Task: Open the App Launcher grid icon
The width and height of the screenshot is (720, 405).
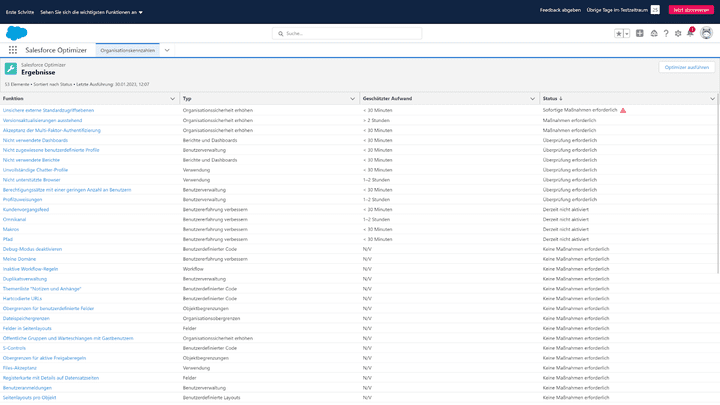Action: [x=13, y=49]
